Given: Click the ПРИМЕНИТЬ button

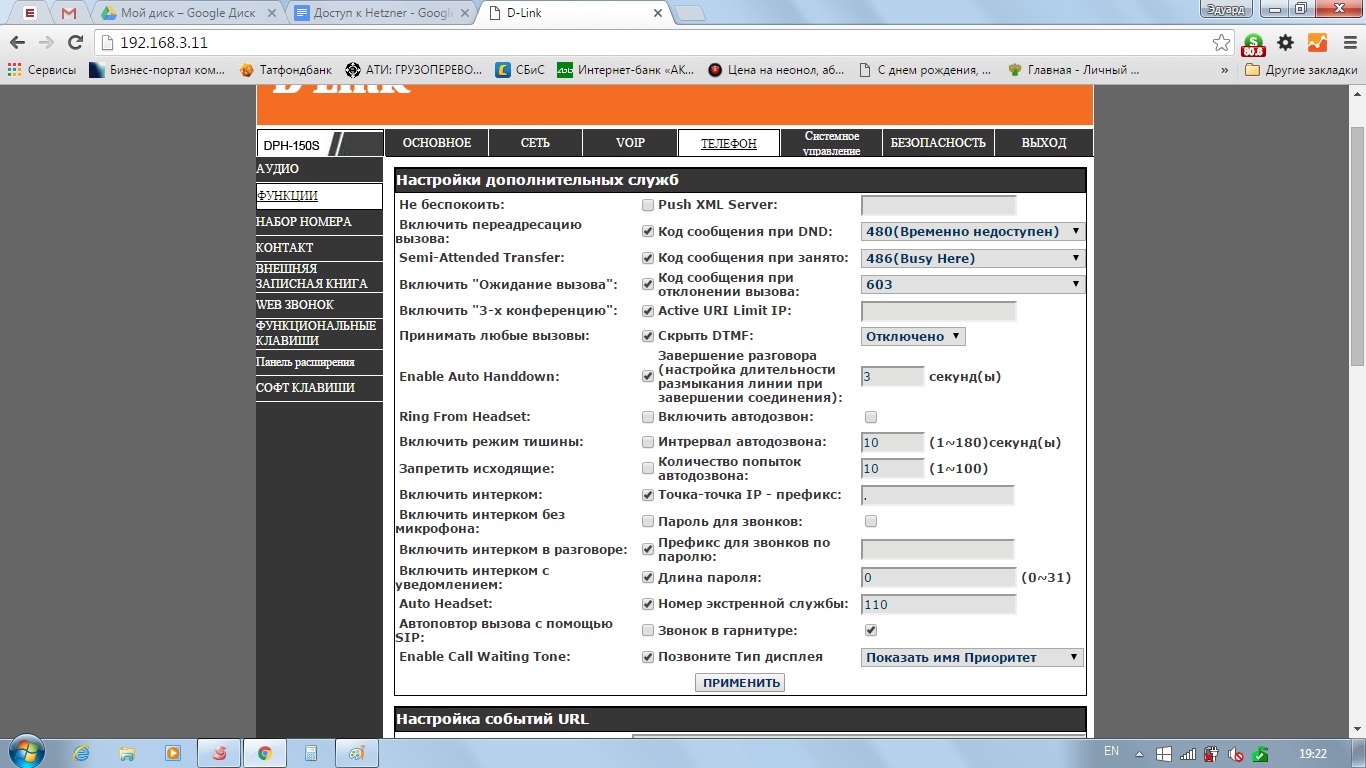Looking at the screenshot, I should (740, 683).
